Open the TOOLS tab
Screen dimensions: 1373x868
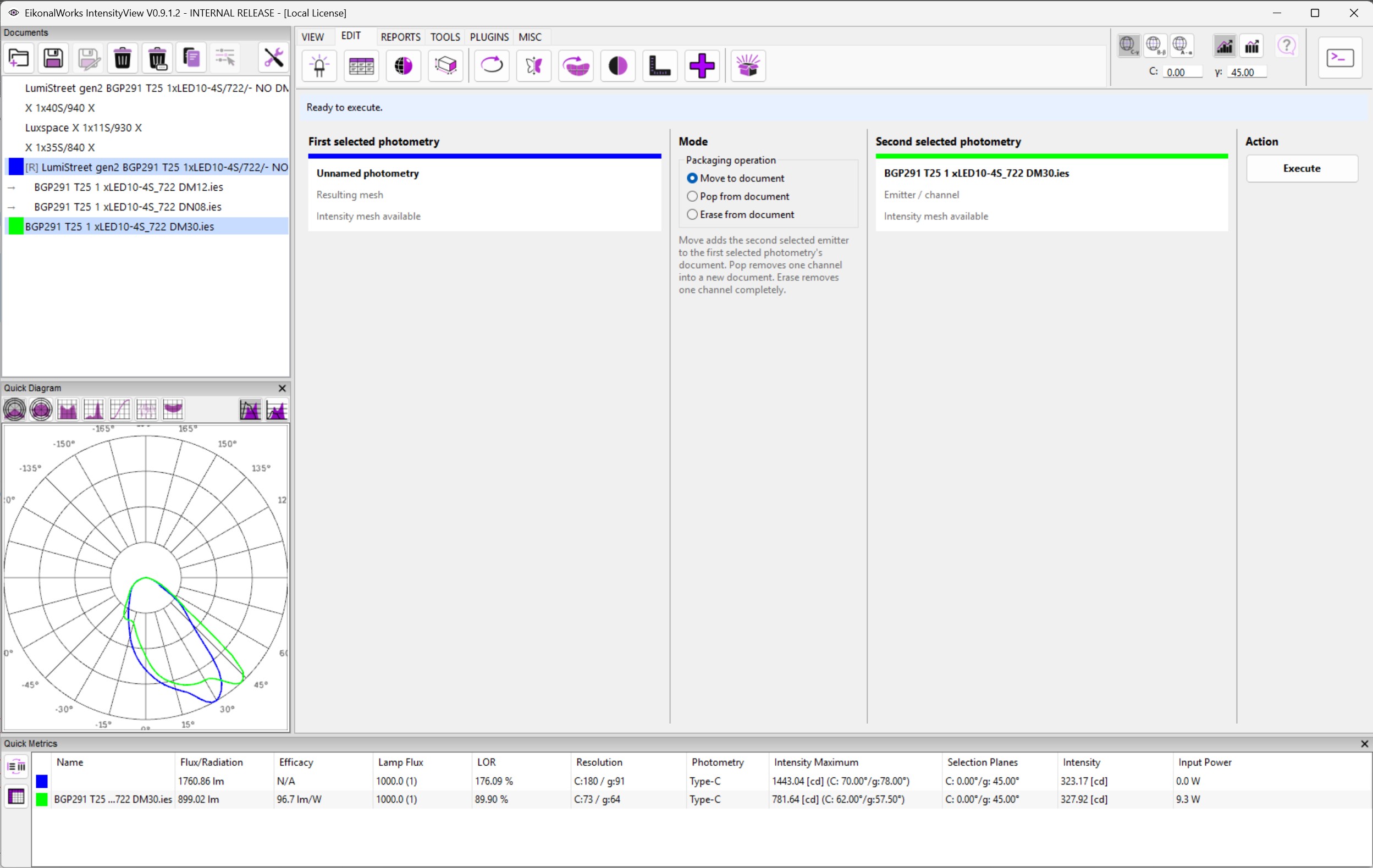pyautogui.click(x=445, y=37)
